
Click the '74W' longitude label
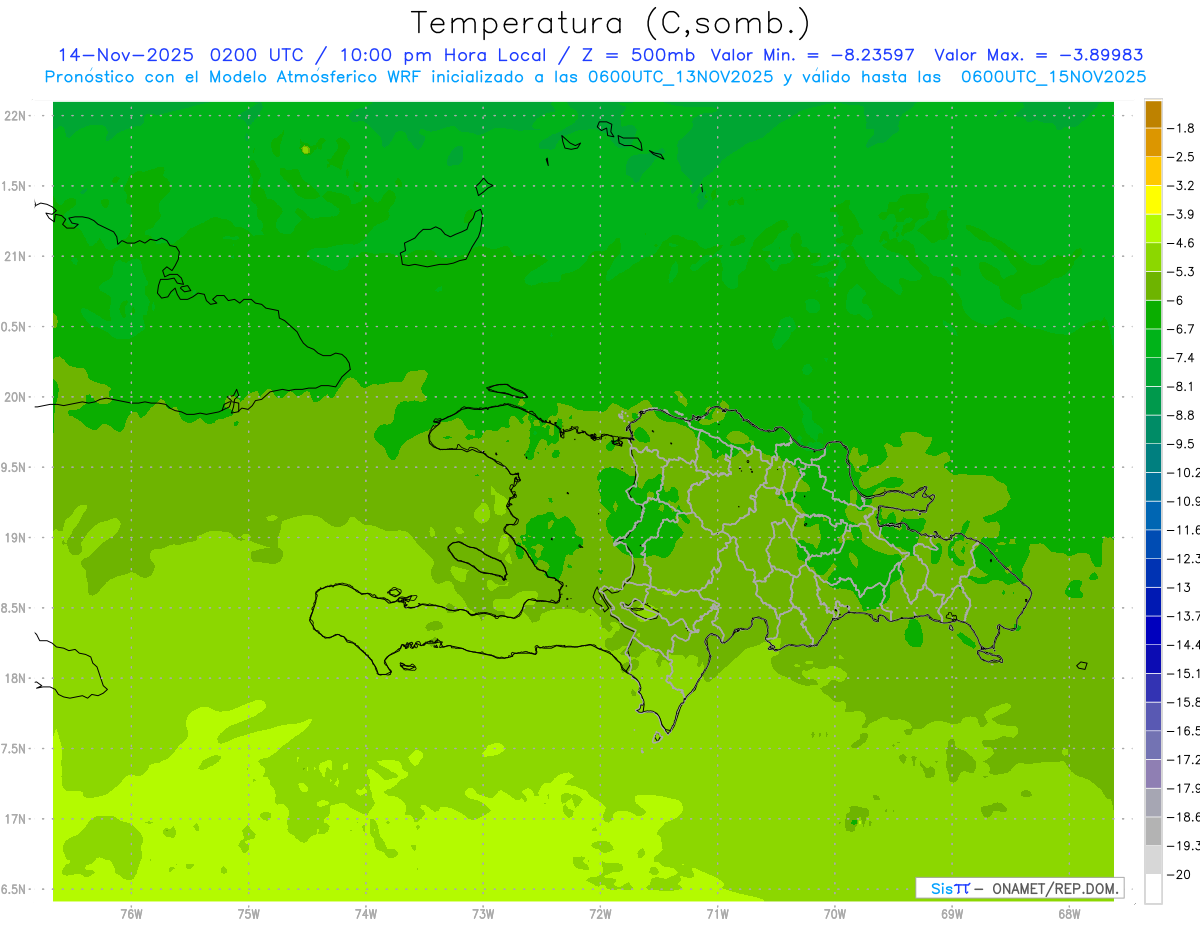[366, 914]
